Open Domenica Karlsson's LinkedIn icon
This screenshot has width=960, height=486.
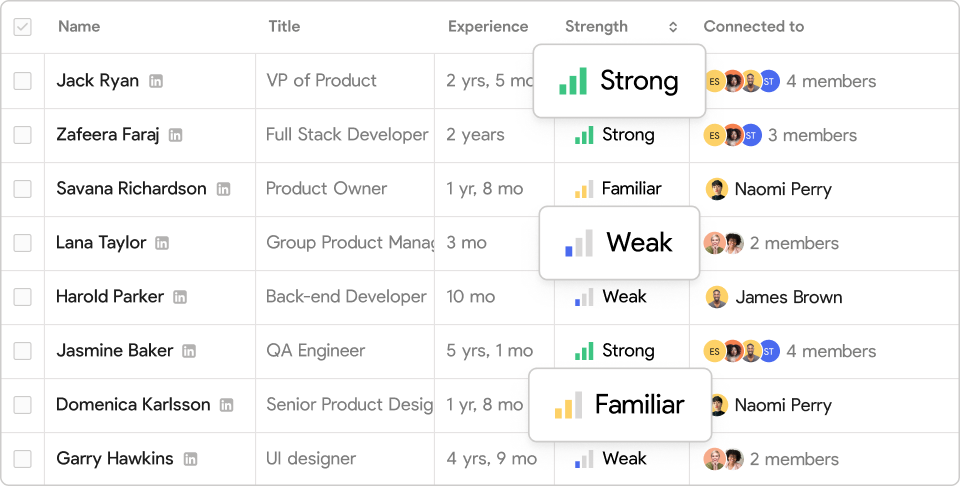(x=227, y=405)
